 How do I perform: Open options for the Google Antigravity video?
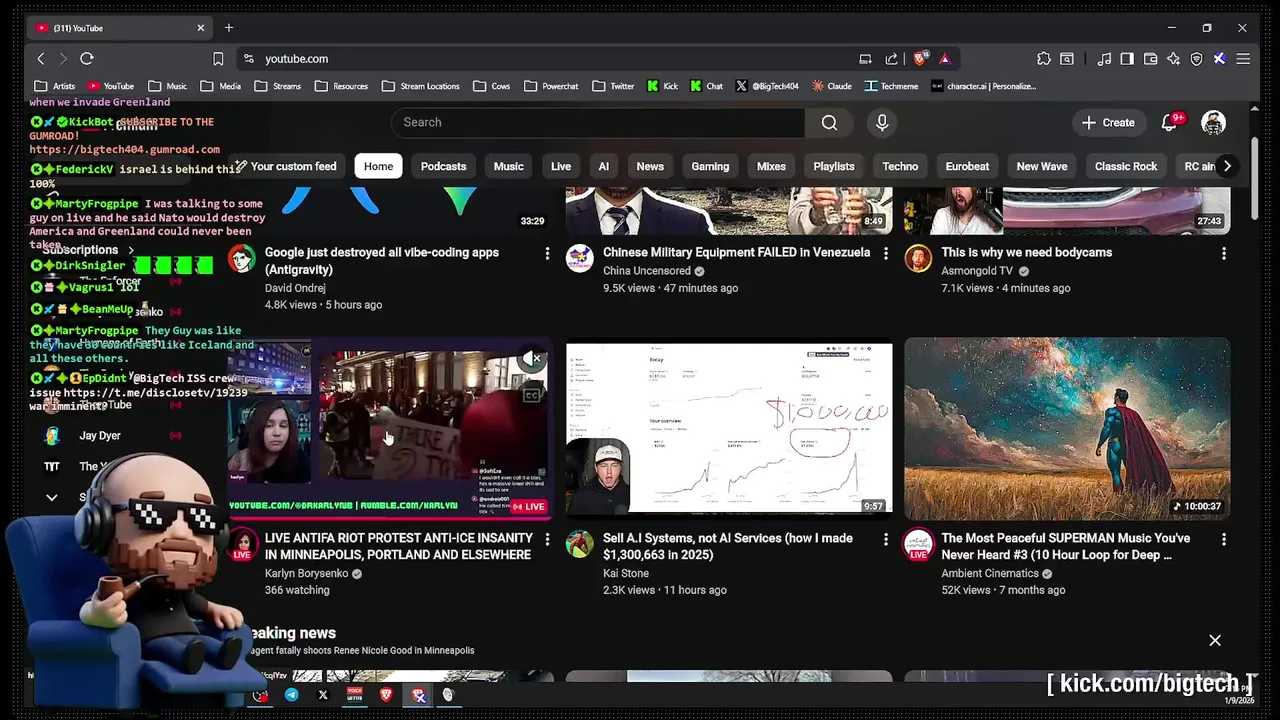(x=547, y=254)
